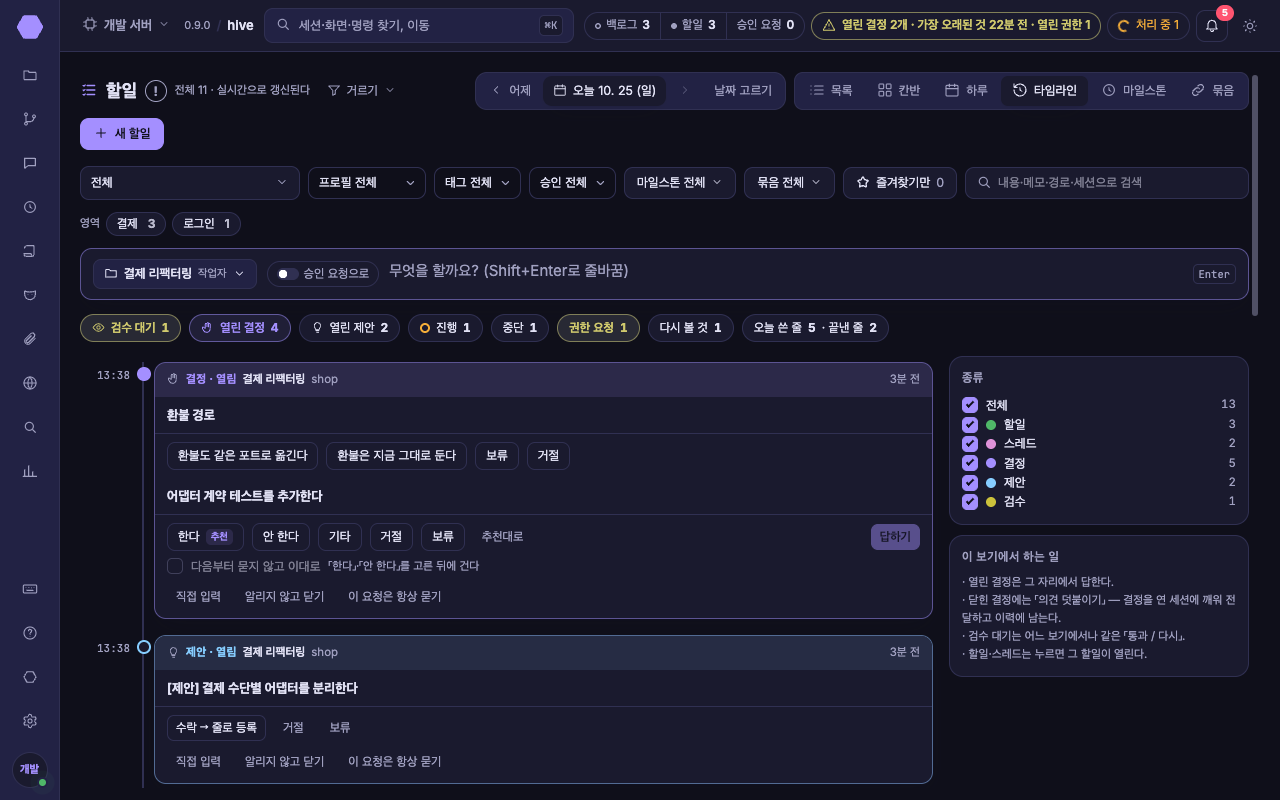Open the help question mark icon
The height and width of the screenshot is (800, 1280).
[30, 633]
